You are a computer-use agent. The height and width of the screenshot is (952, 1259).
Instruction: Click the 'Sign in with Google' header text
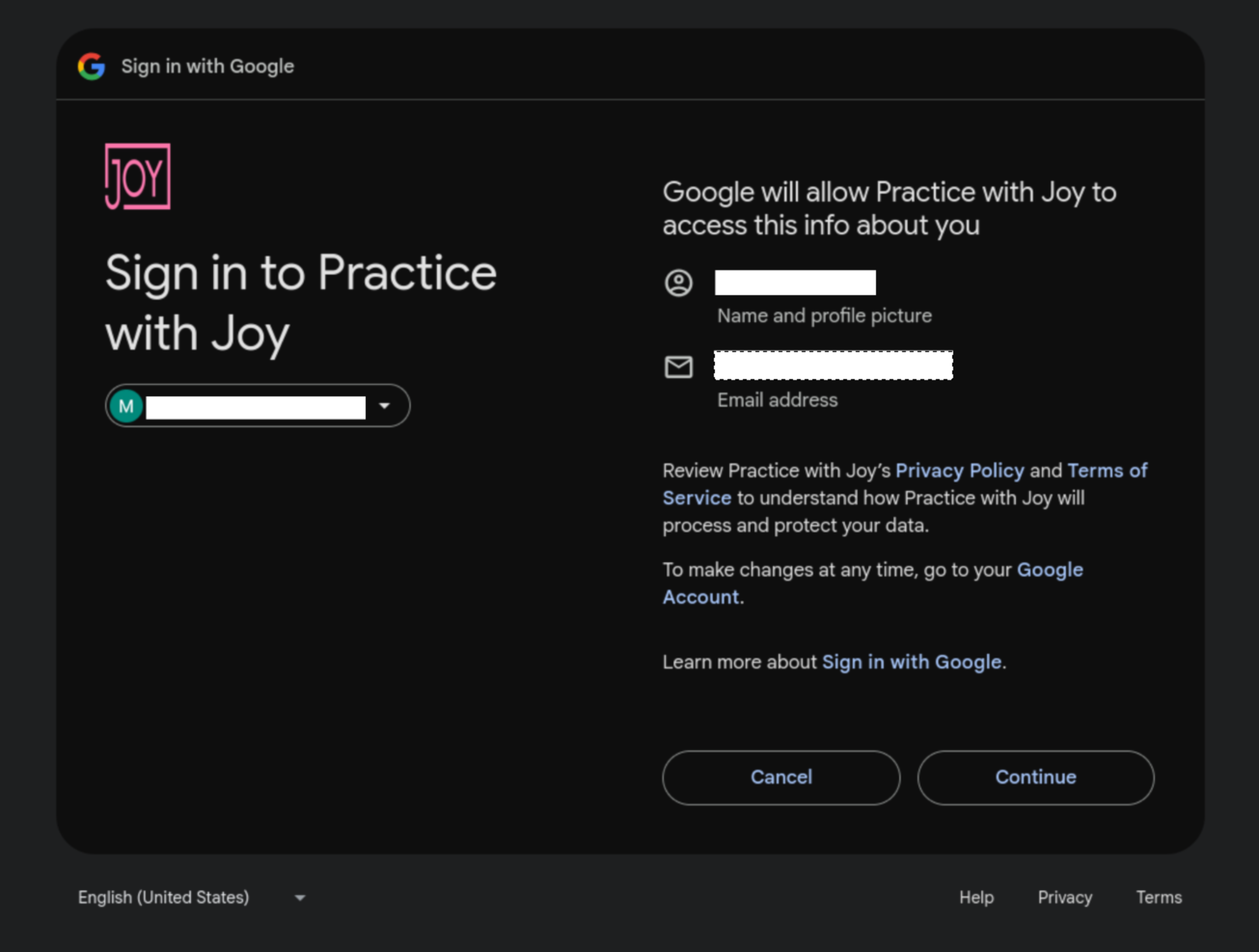pyautogui.click(x=208, y=67)
